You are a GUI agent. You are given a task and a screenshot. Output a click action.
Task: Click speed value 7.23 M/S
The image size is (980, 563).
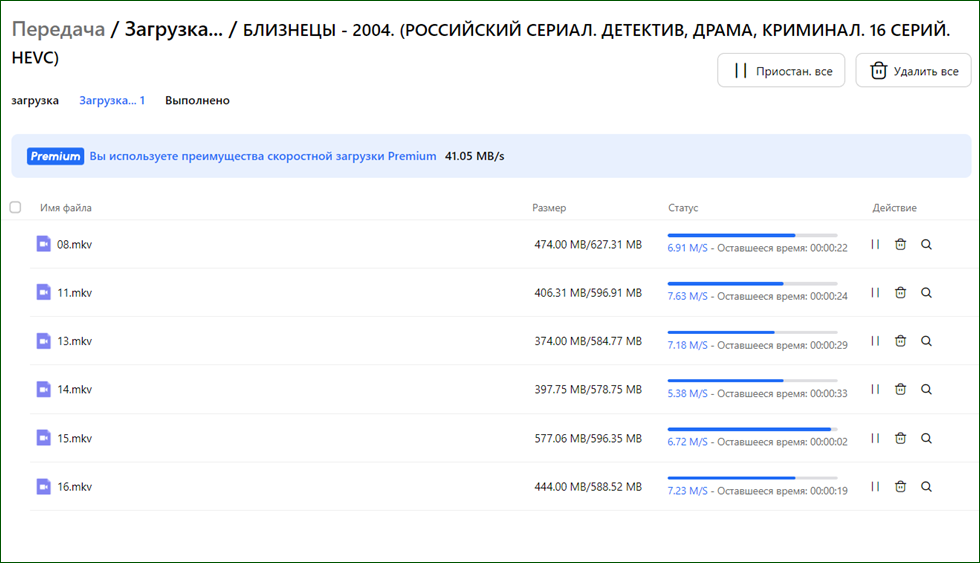688,491
